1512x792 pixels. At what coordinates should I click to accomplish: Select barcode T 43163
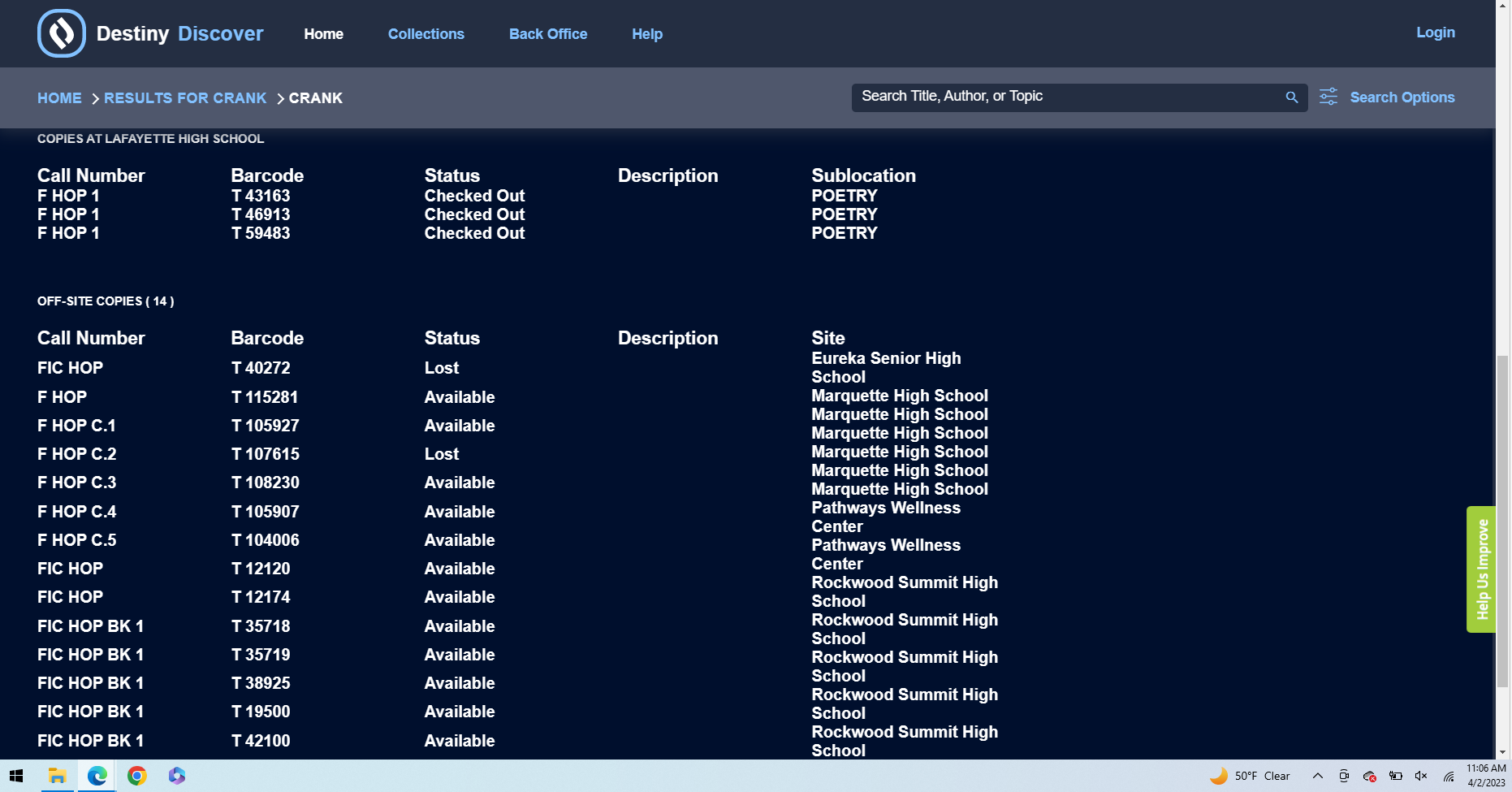(261, 196)
